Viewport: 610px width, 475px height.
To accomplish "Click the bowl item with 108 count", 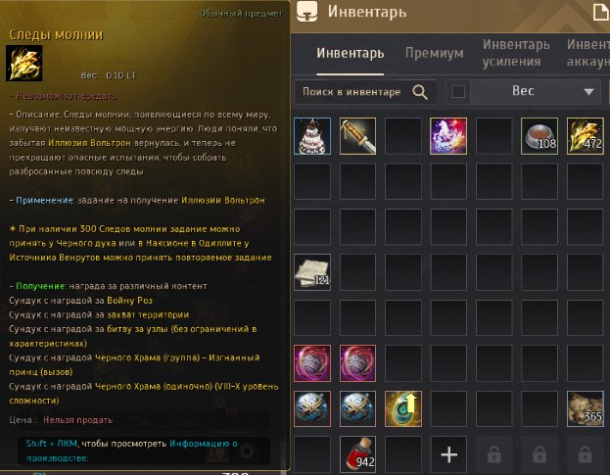I will coord(539,136).
